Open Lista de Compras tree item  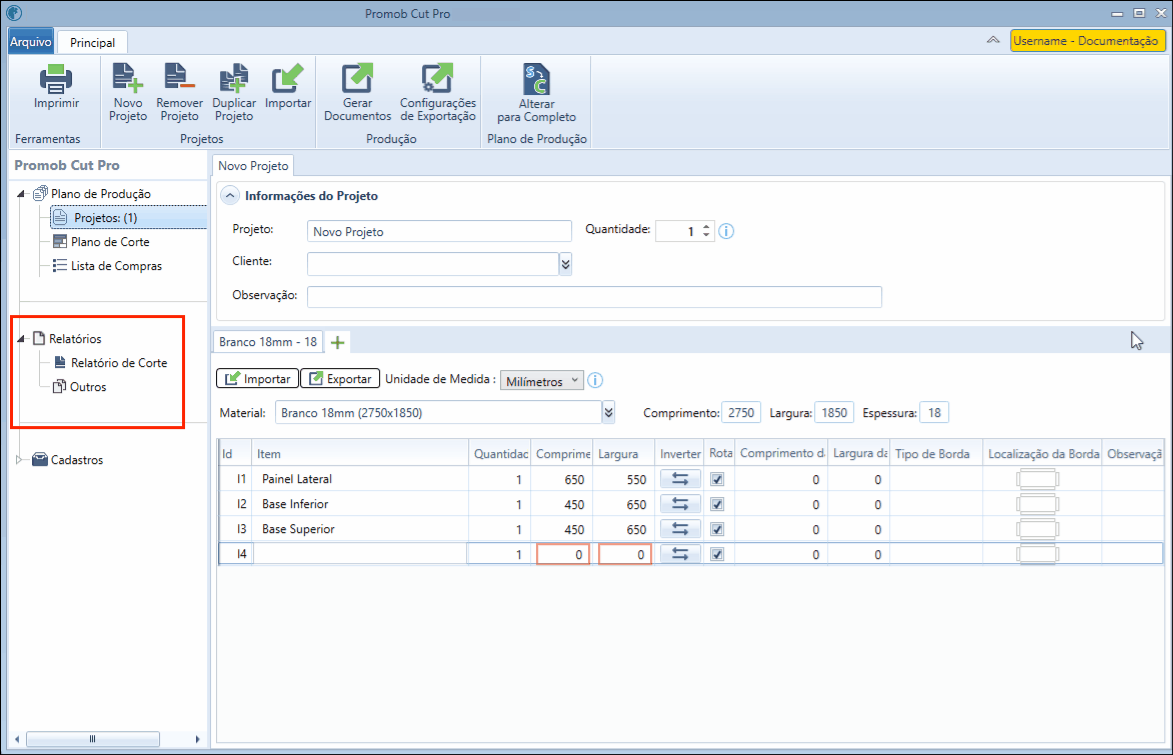[107, 266]
